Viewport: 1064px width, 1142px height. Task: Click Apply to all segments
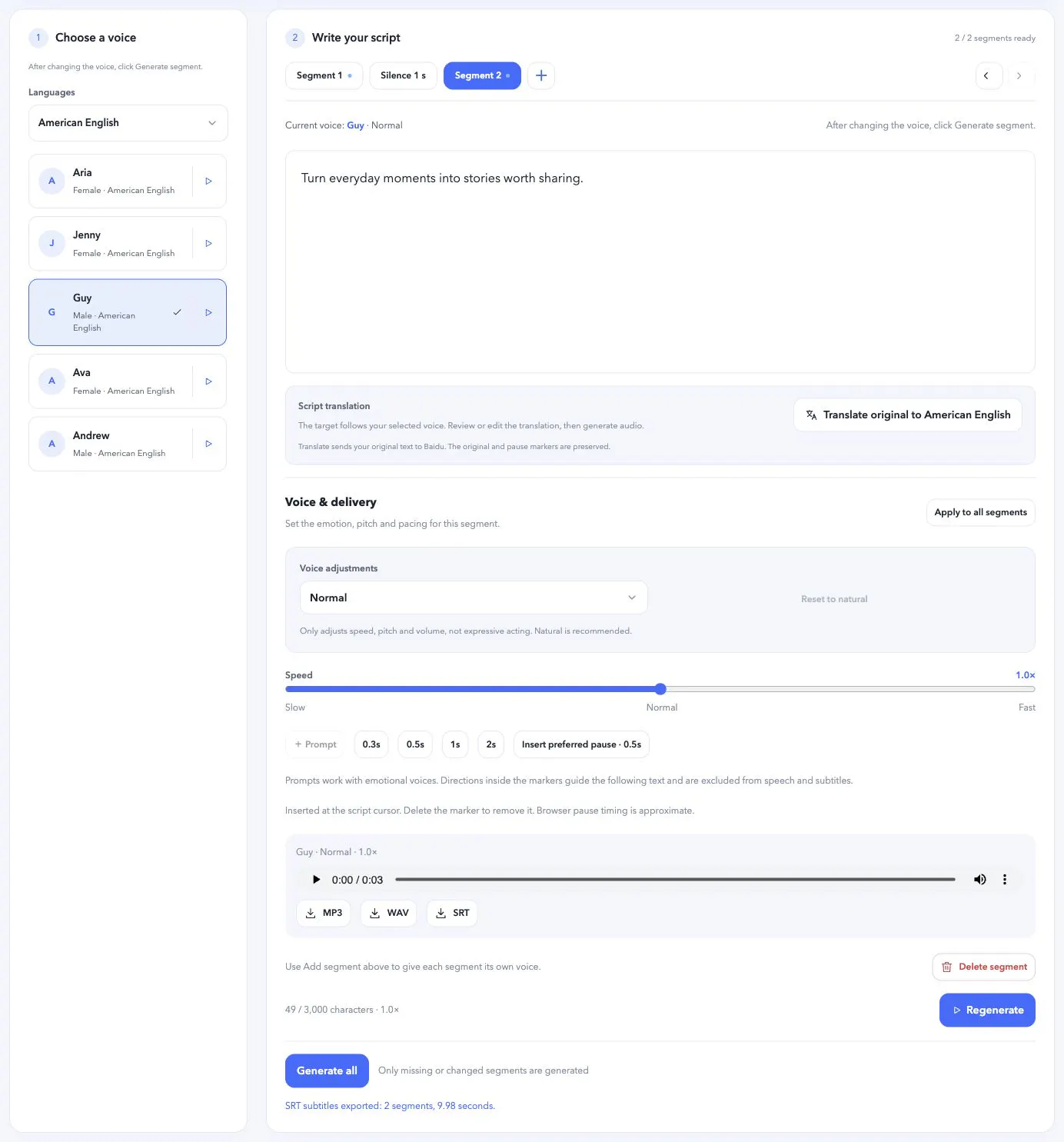click(980, 512)
